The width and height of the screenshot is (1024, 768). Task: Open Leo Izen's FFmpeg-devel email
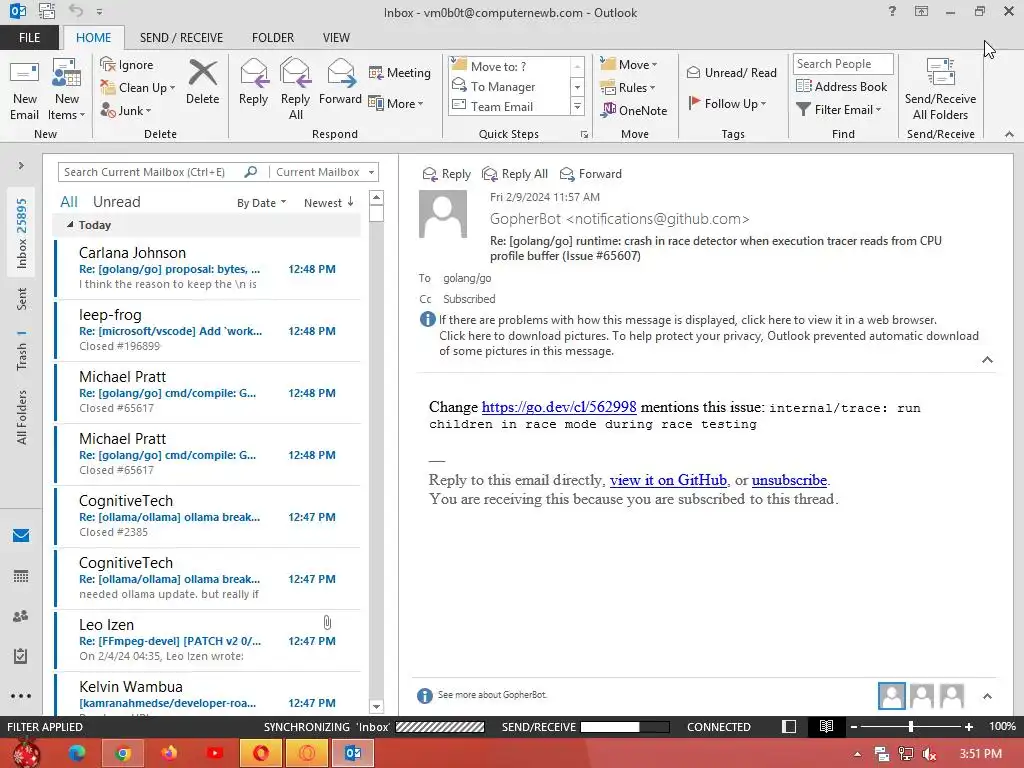click(x=208, y=640)
